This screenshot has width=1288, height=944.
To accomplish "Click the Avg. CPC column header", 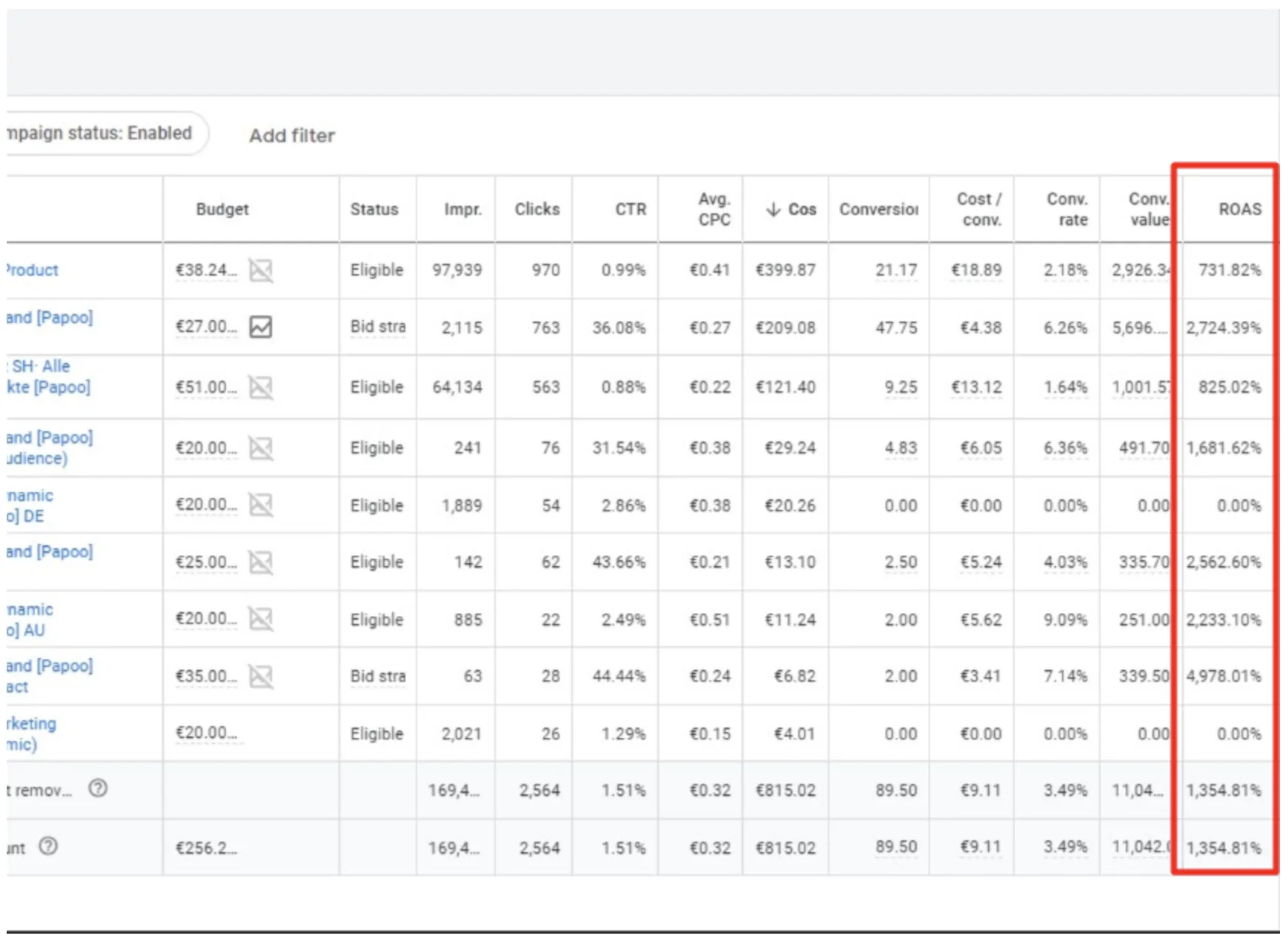I will coord(714,210).
